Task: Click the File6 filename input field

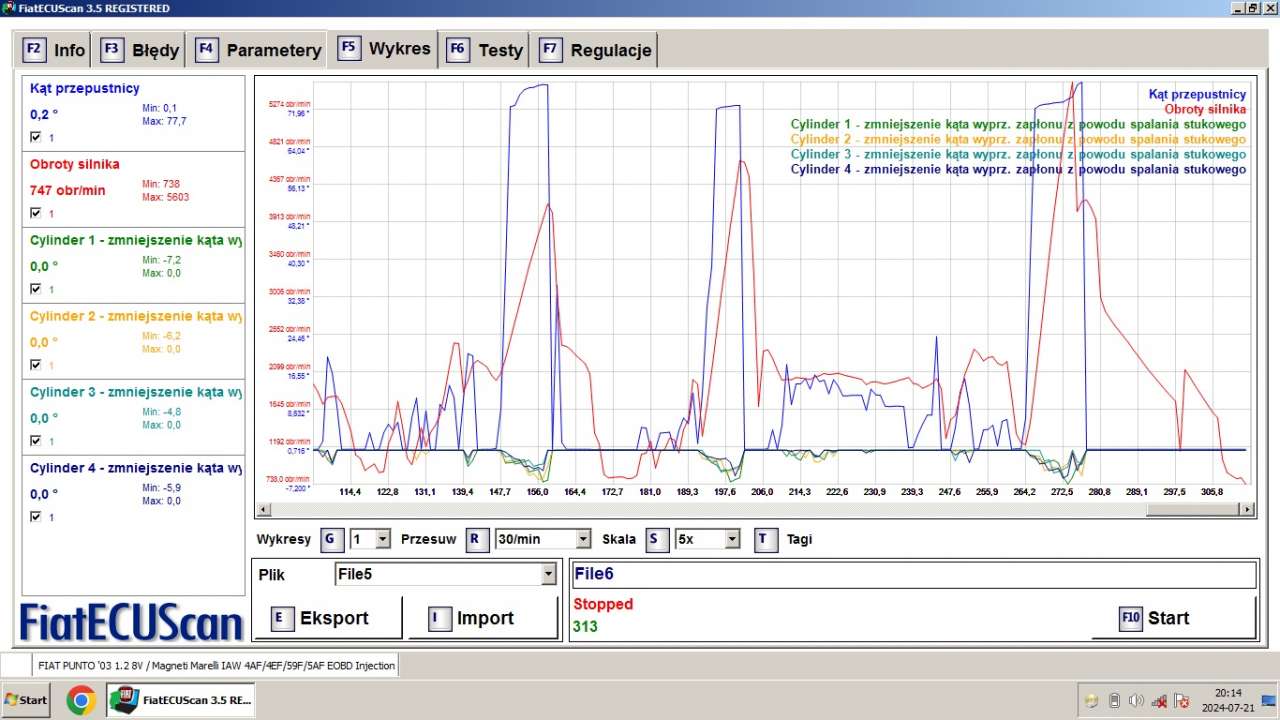Action: click(x=912, y=574)
